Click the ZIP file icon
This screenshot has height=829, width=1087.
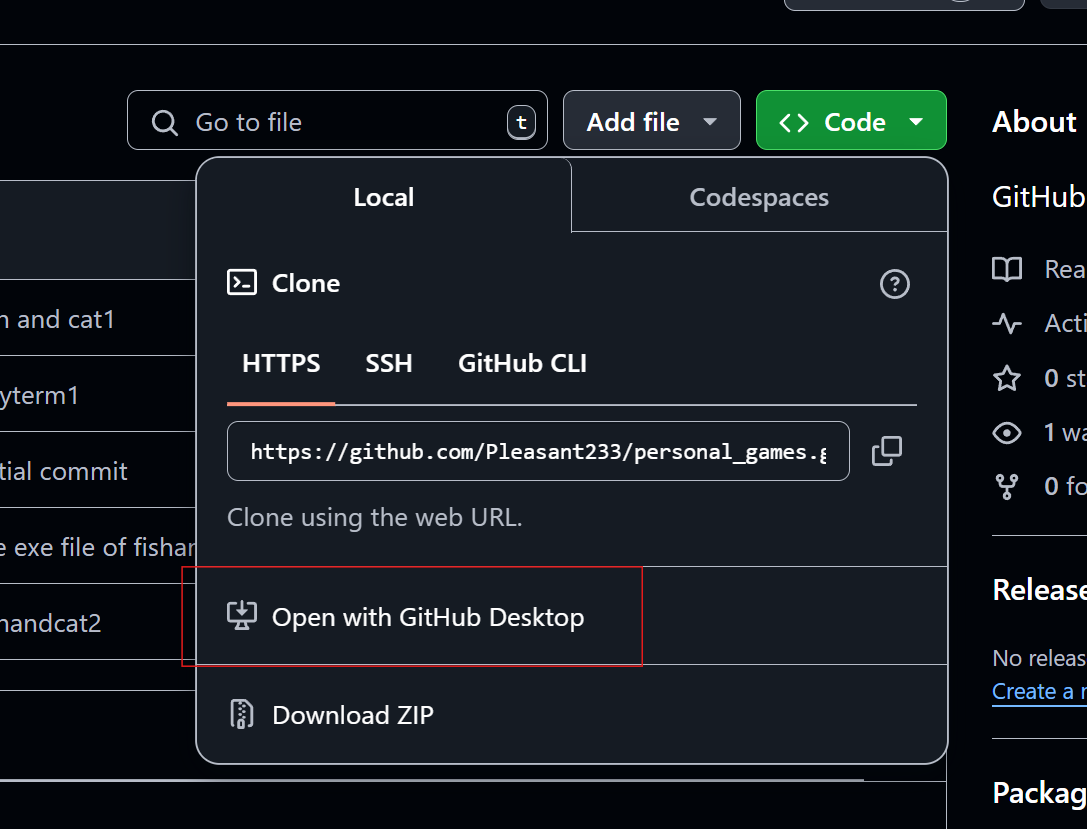coord(242,714)
